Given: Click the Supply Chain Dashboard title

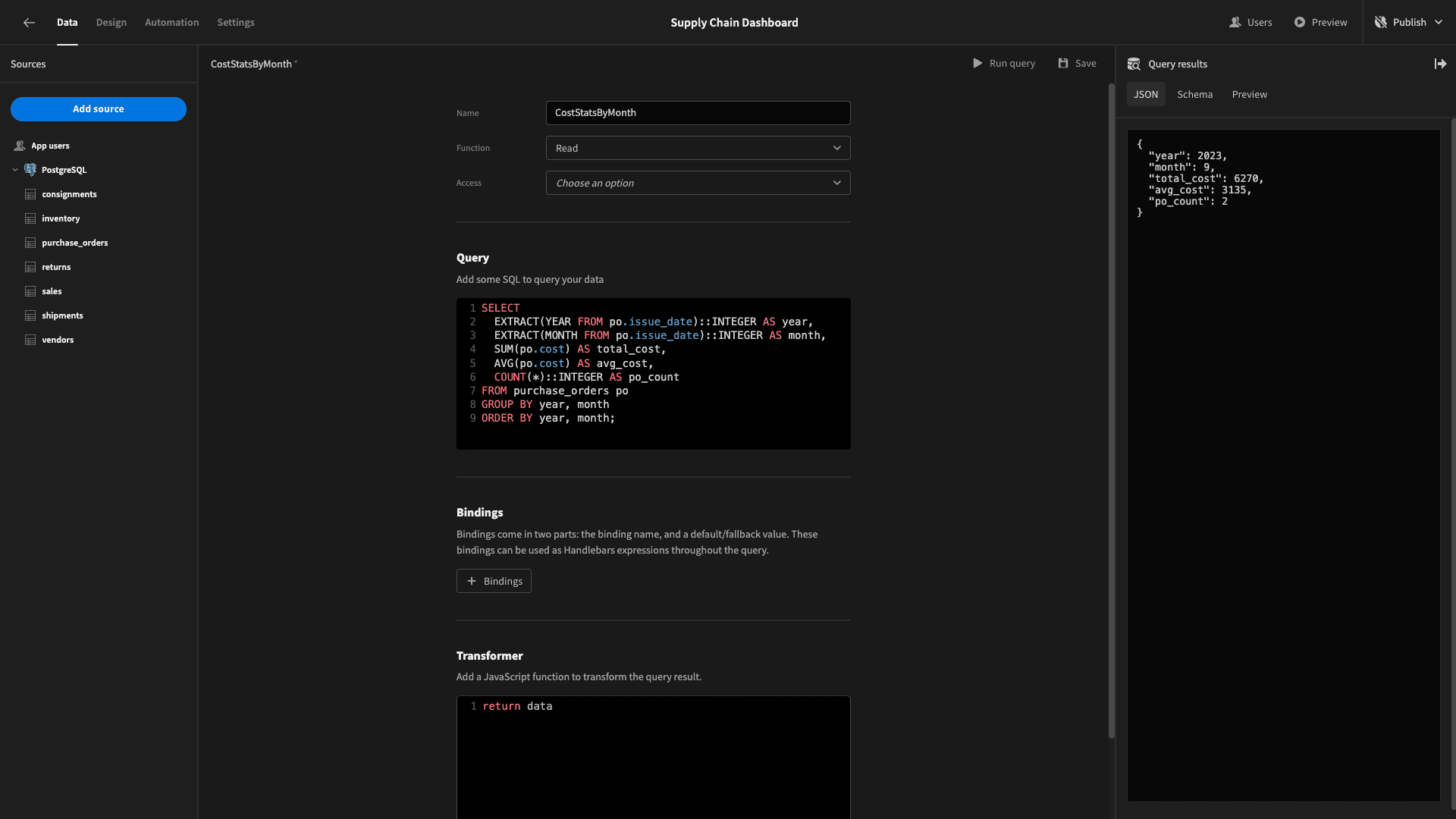Looking at the screenshot, I should tap(734, 23).
